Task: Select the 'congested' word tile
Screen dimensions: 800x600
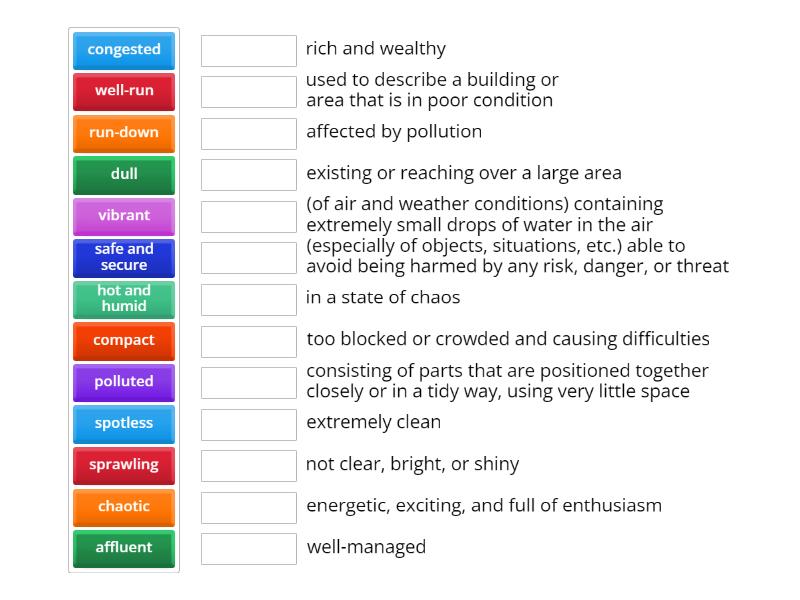Action: (123, 50)
